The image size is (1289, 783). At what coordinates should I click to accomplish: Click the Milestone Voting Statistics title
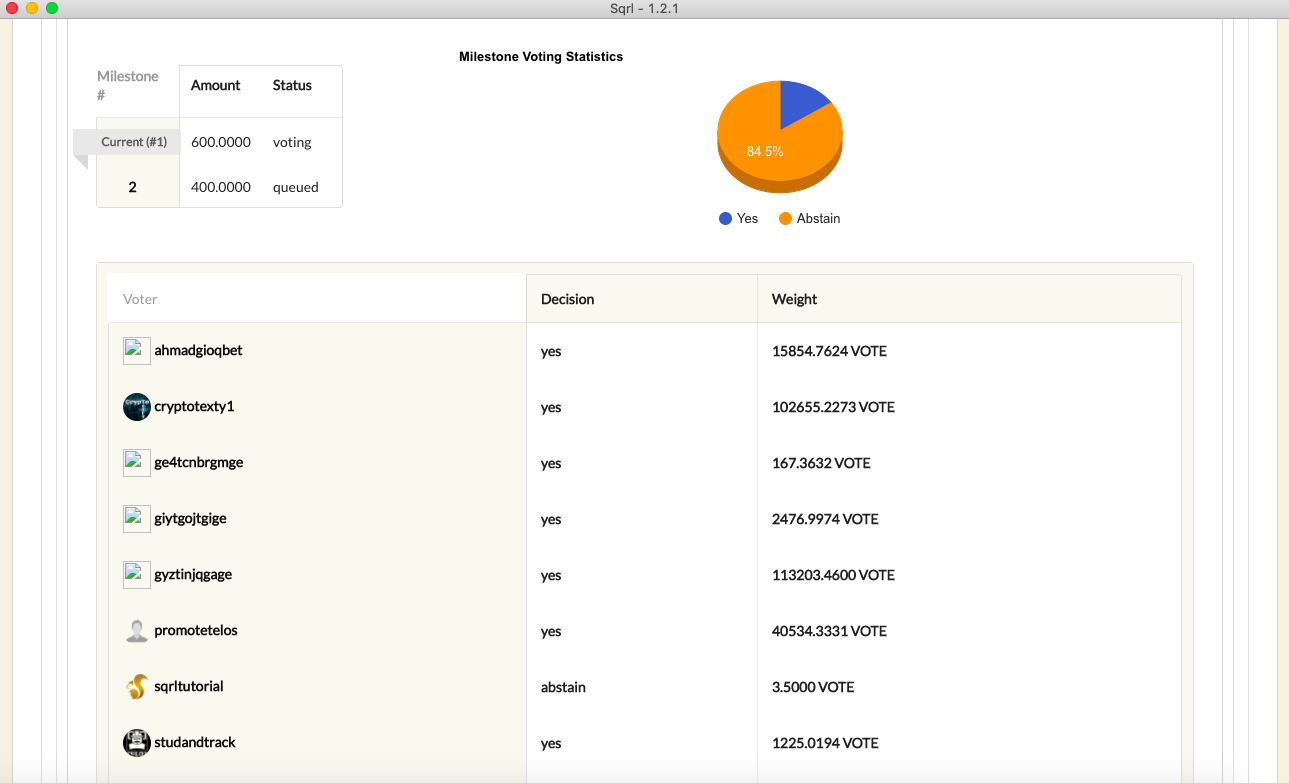[x=541, y=57]
